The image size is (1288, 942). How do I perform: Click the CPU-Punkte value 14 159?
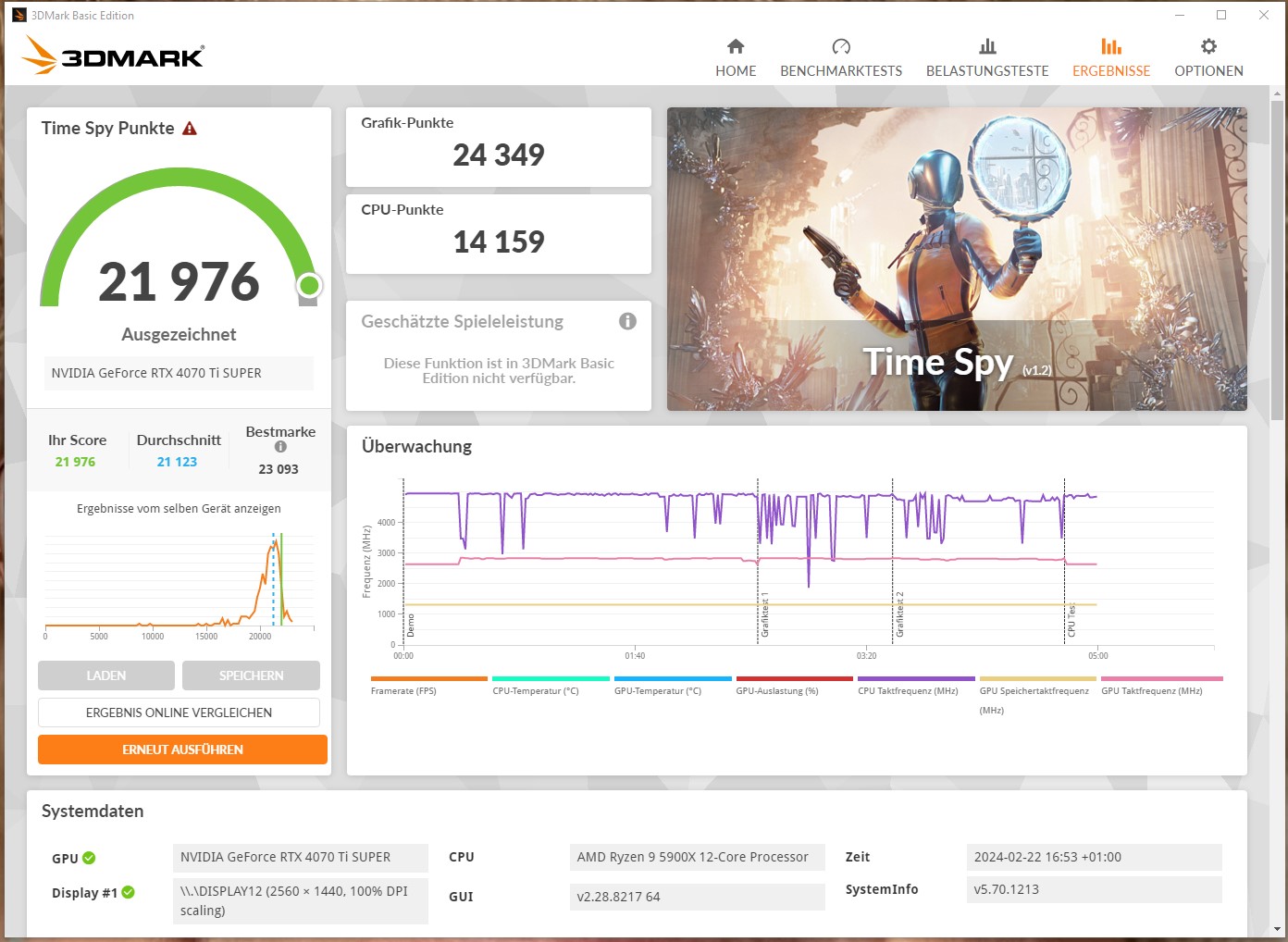tap(499, 242)
